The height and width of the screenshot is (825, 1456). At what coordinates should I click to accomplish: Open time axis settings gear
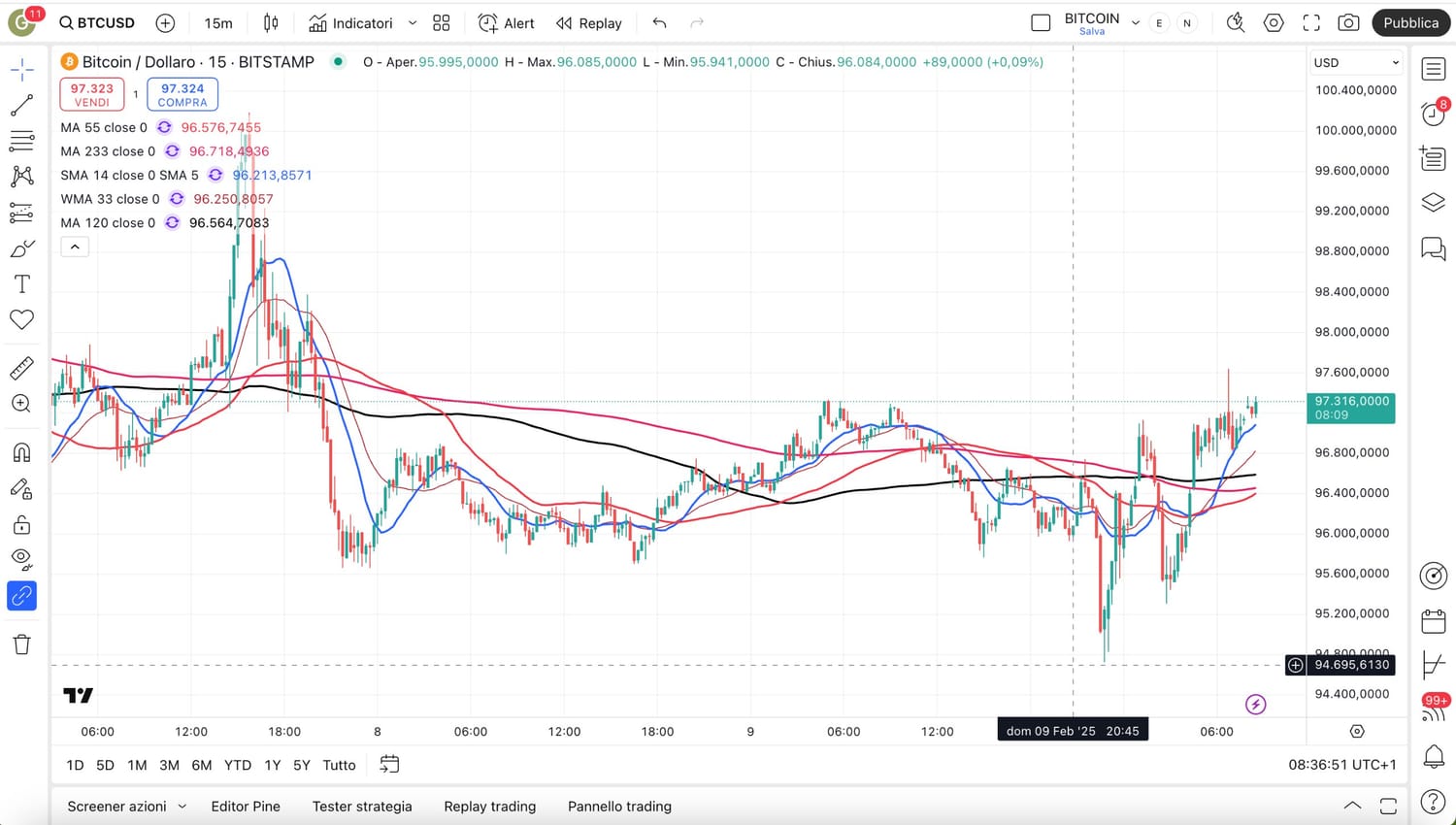[x=1357, y=731]
